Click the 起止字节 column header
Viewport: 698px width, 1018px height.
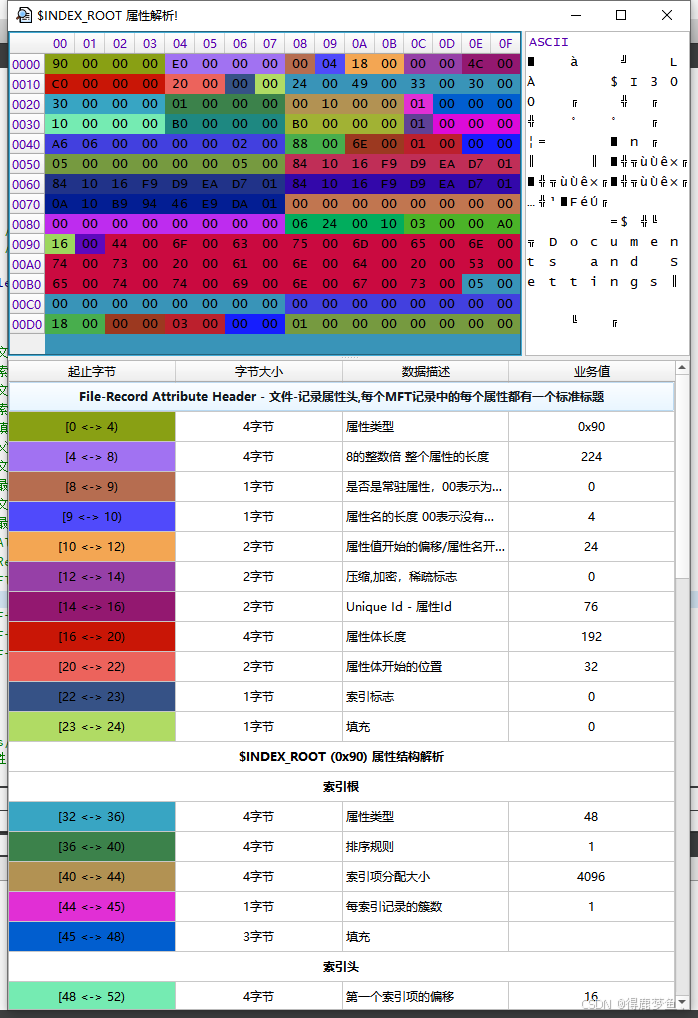click(92, 371)
